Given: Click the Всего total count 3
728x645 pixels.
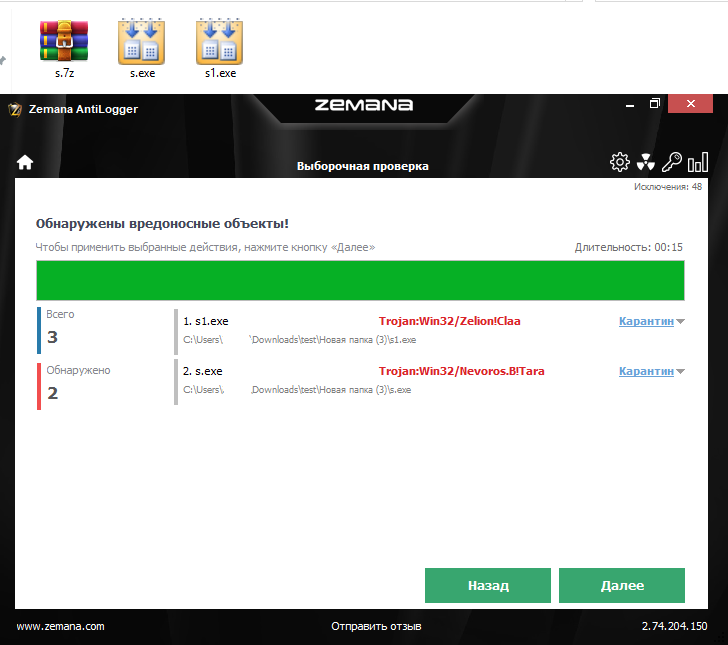Looking at the screenshot, I should click(x=52, y=337).
